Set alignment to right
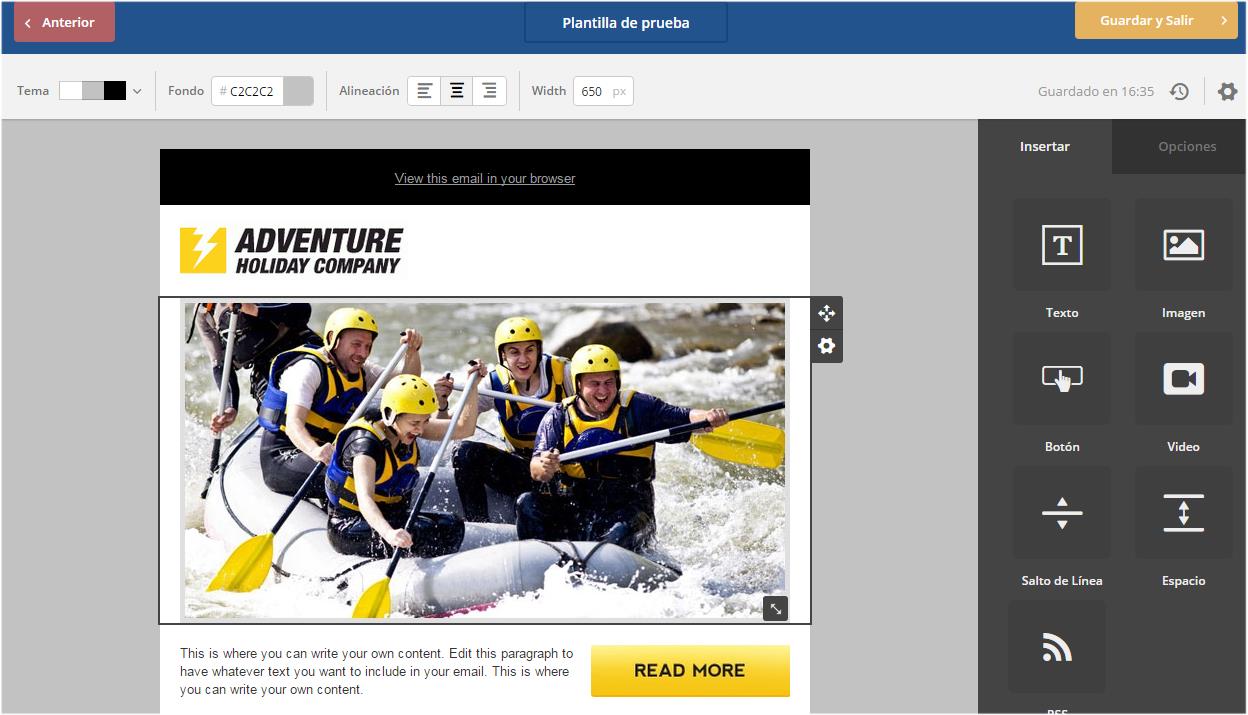This screenshot has height=715, width=1248. click(489, 91)
